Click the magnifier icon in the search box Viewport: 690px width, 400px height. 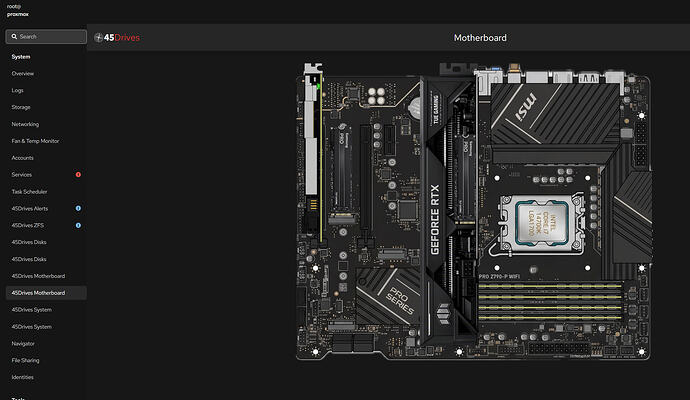click(x=14, y=37)
